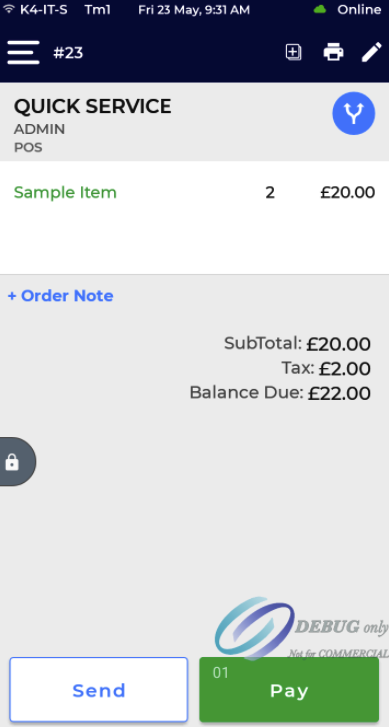
Task: Tap the Tax £2.00 line
Action: pyautogui.click(x=326, y=369)
